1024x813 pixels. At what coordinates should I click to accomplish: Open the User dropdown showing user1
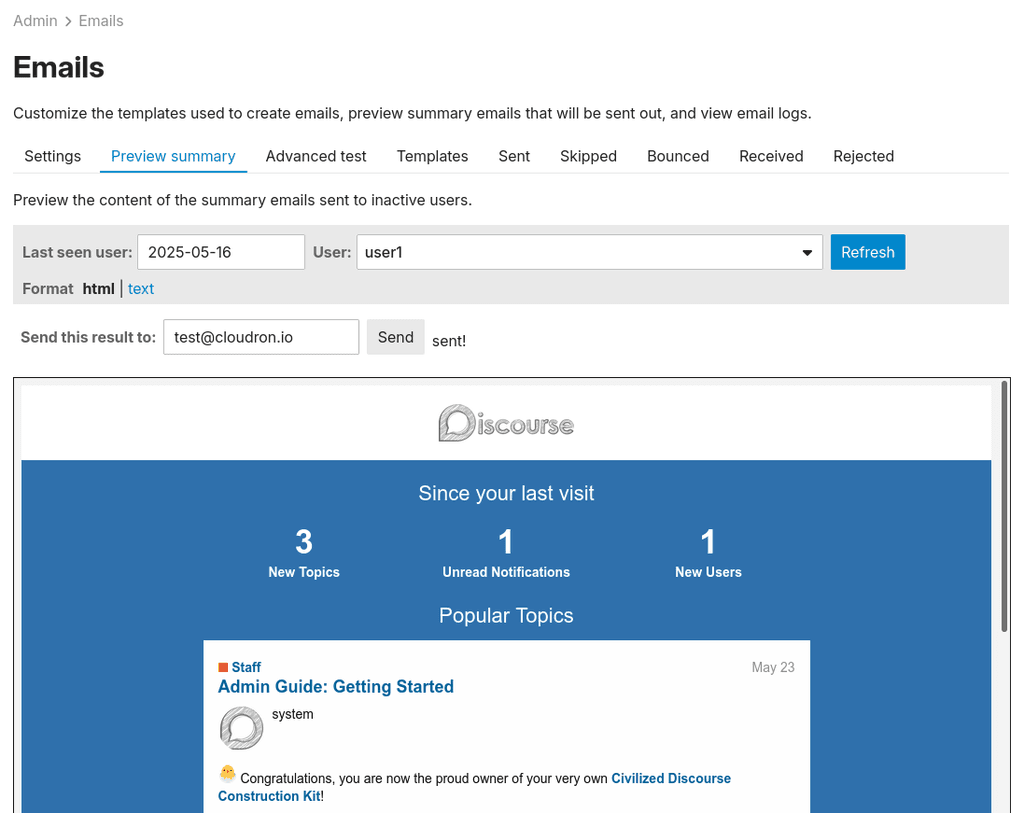(589, 252)
